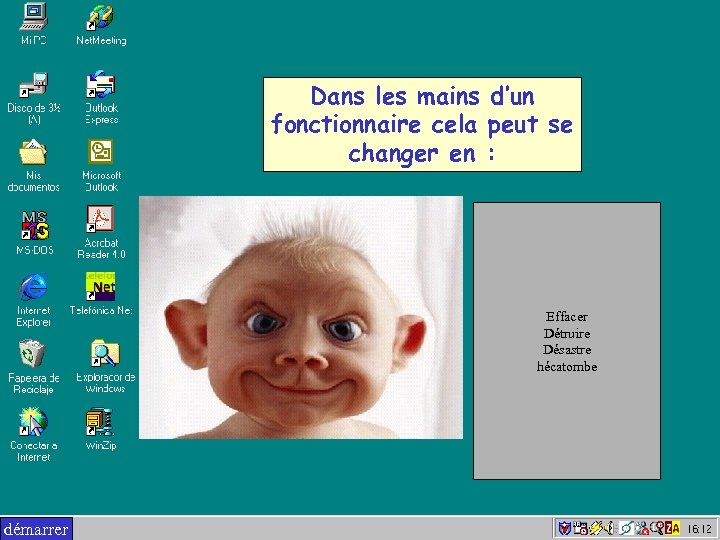Click the teal swirl tray icon

[626, 529]
